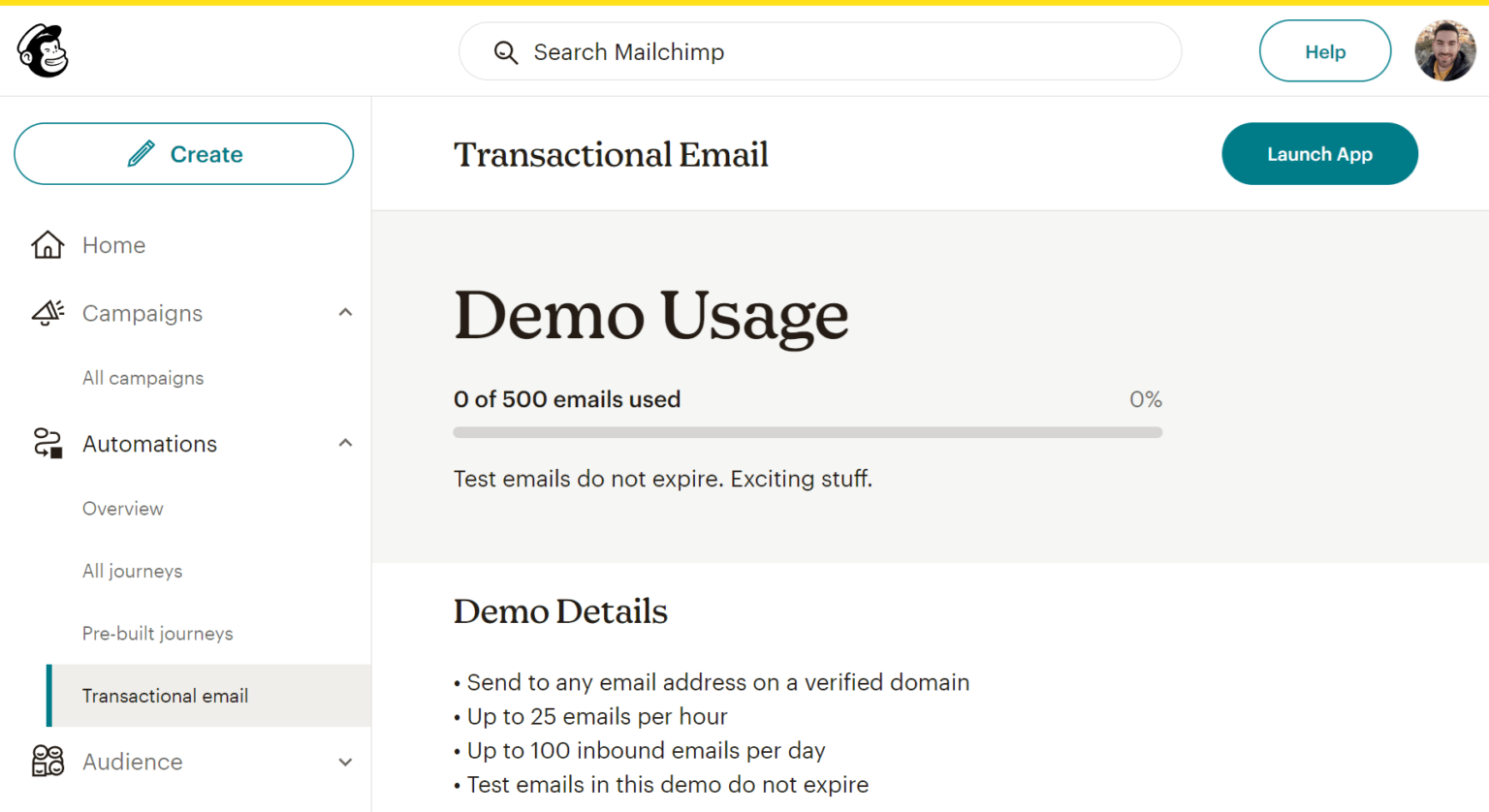Expand the Audience section chevron

345,763
